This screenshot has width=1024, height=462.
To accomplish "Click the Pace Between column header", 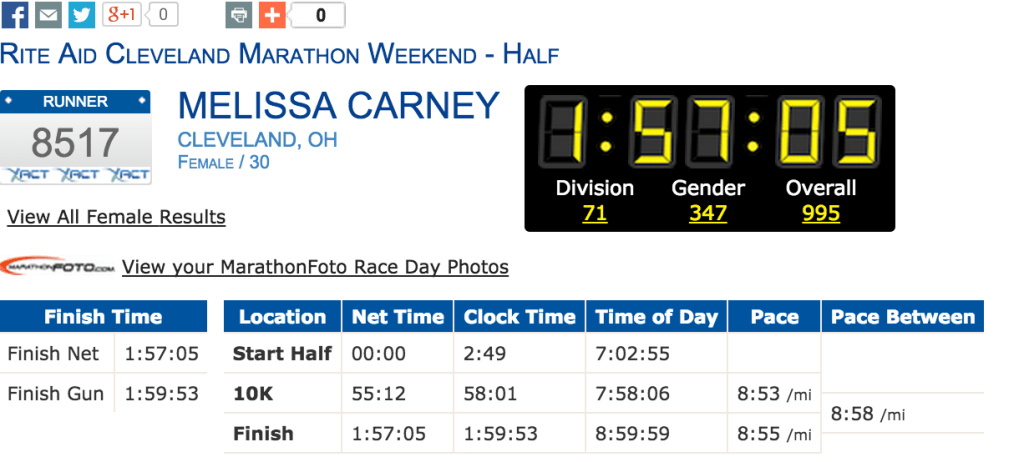I will [x=902, y=317].
